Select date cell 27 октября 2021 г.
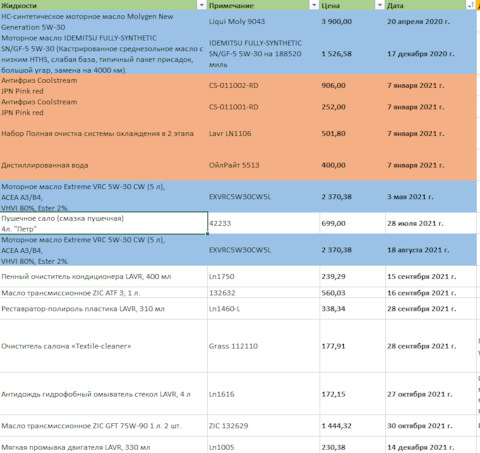 click(x=431, y=394)
